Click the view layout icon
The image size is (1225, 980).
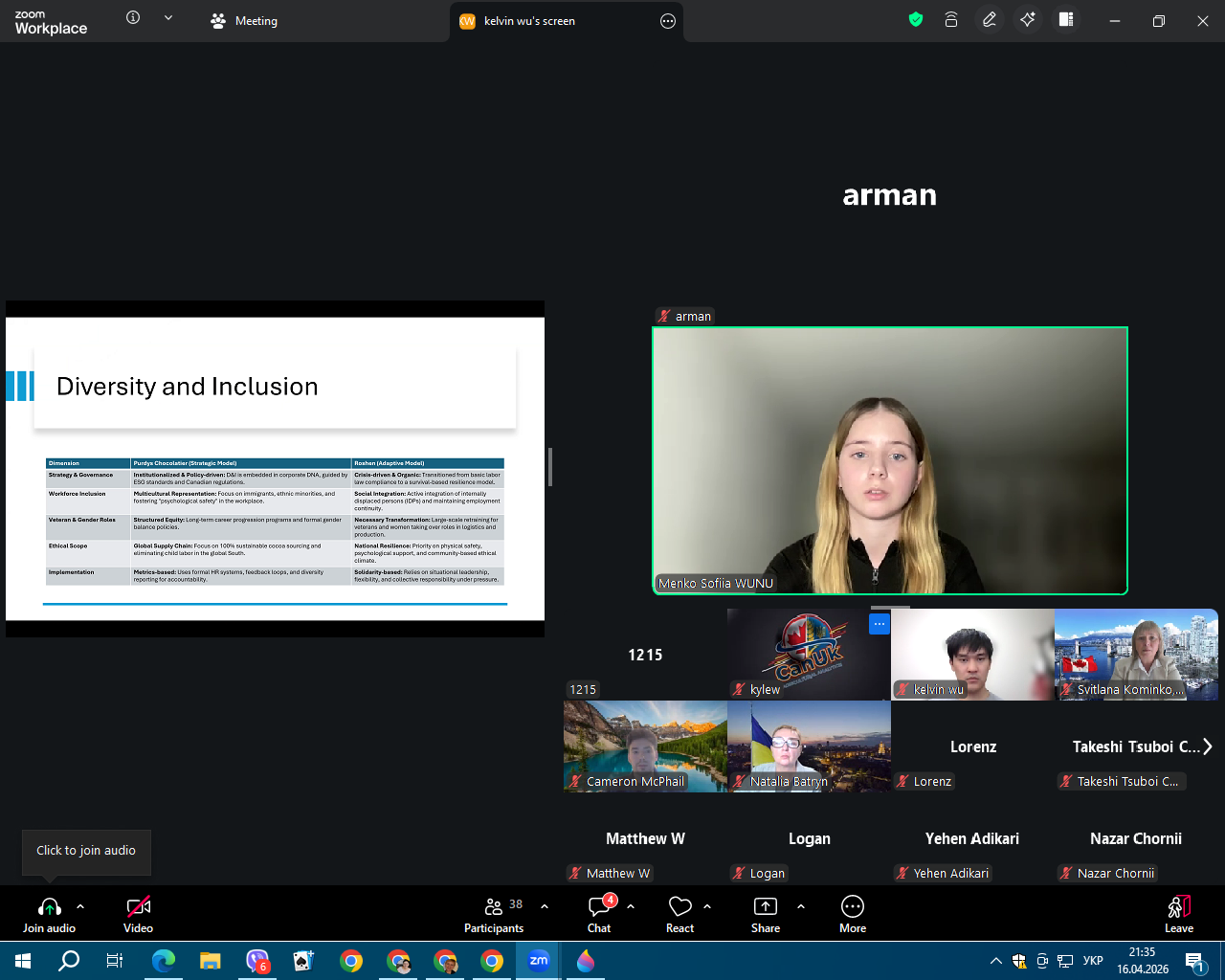click(x=1066, y=20)
